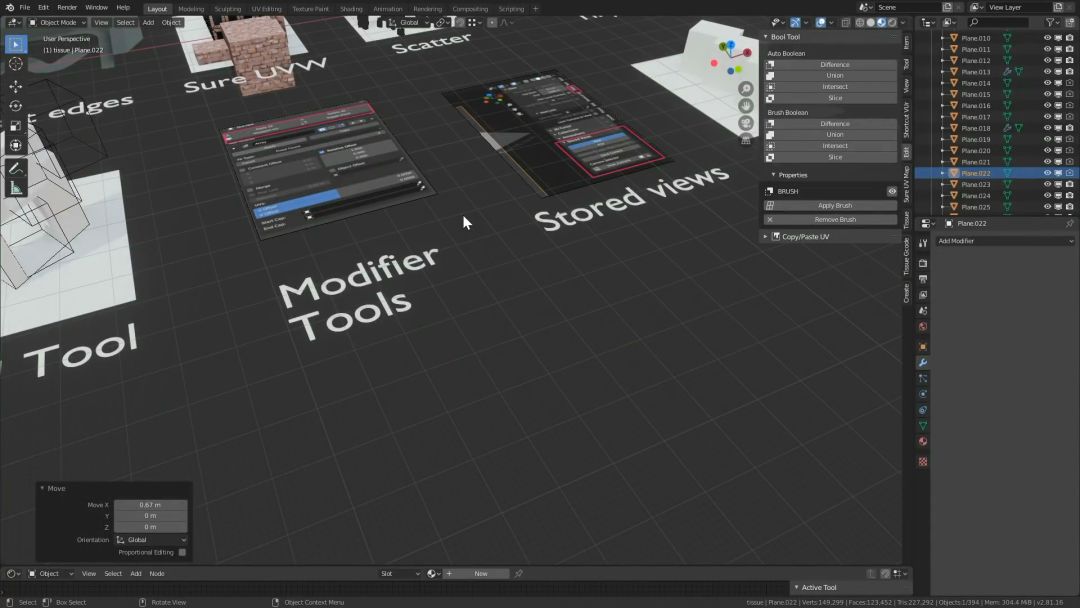Screen dimensions: 1080x608
Task: Open the Object Data properties tab icon
Action: click(923, 426)
